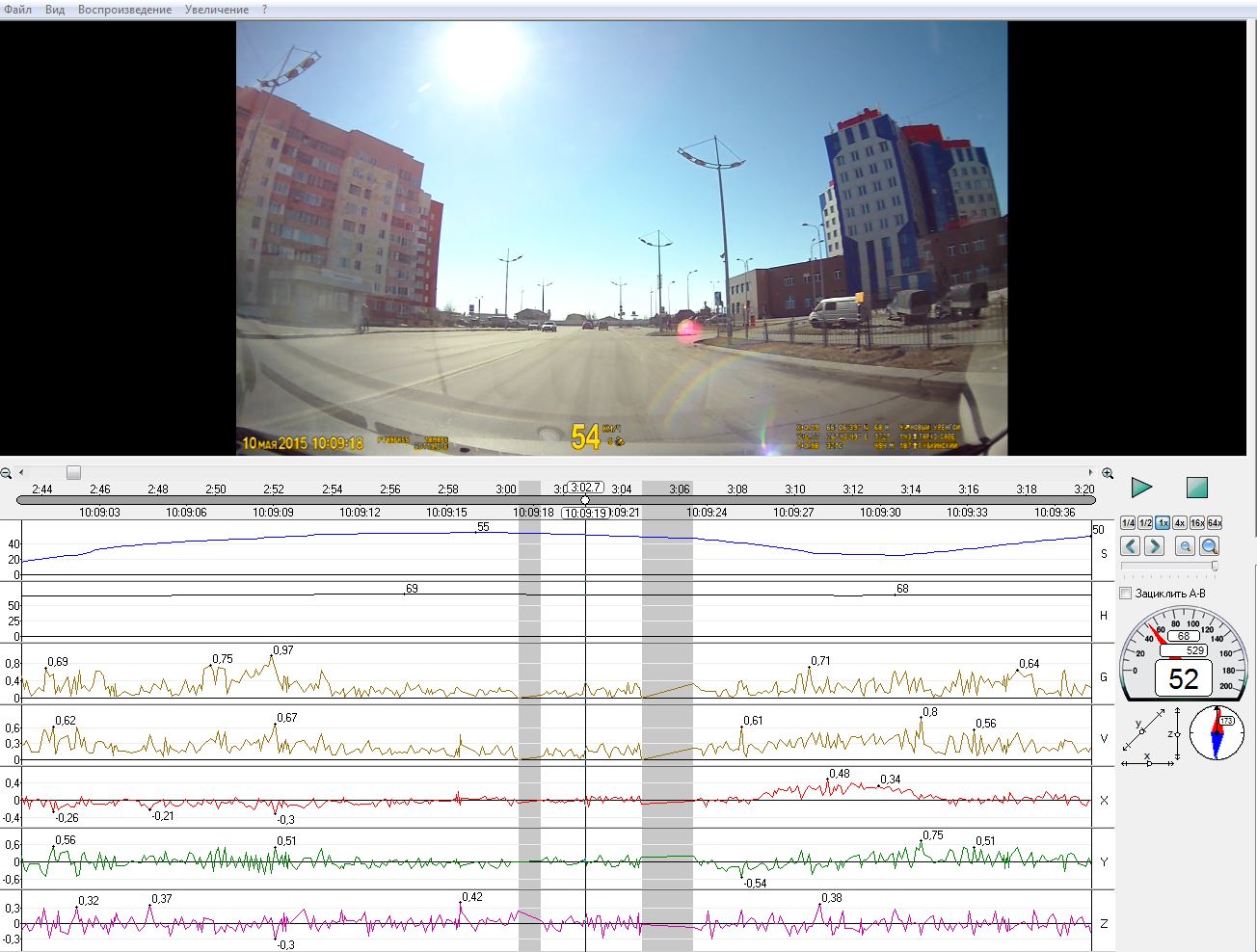Click the timeline scroll thumb above 2:46

[73, 472]
